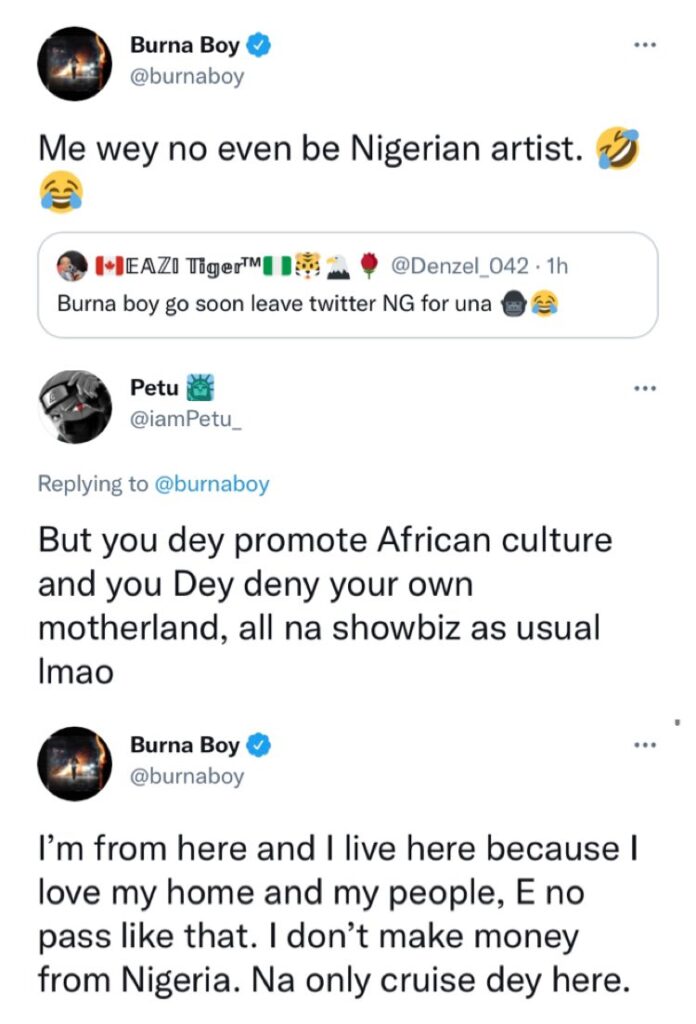Click the Petu display name
Screen dimensions: 696x1024
pos(155,388)
